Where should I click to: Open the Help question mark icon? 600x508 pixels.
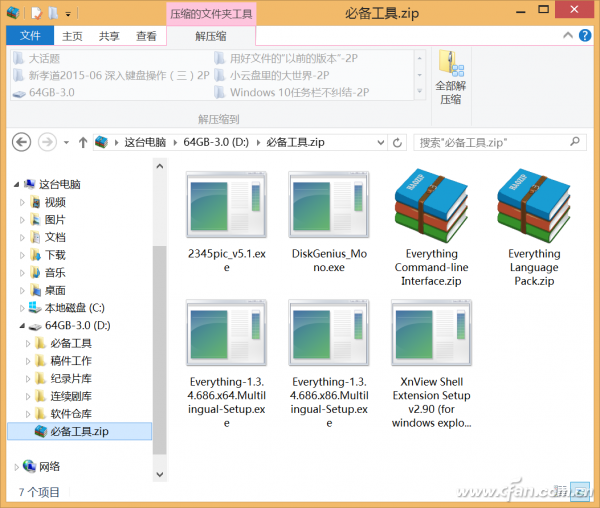click(x=585, y=36)
